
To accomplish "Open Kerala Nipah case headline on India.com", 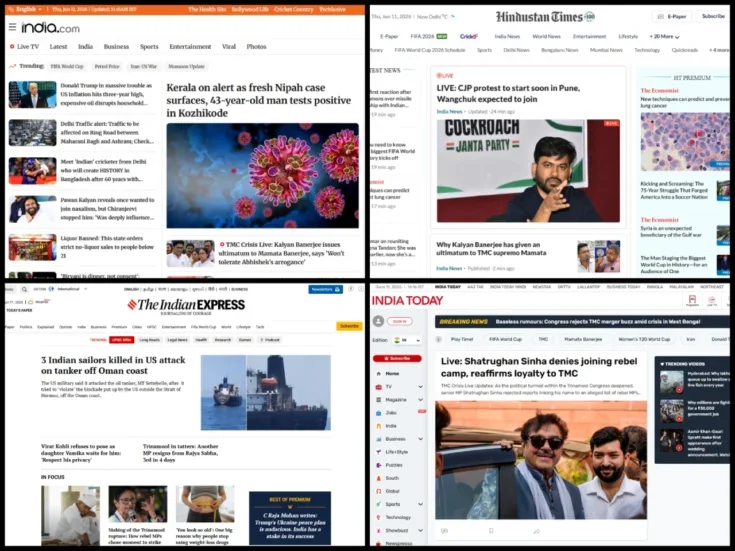I will 259,100.
